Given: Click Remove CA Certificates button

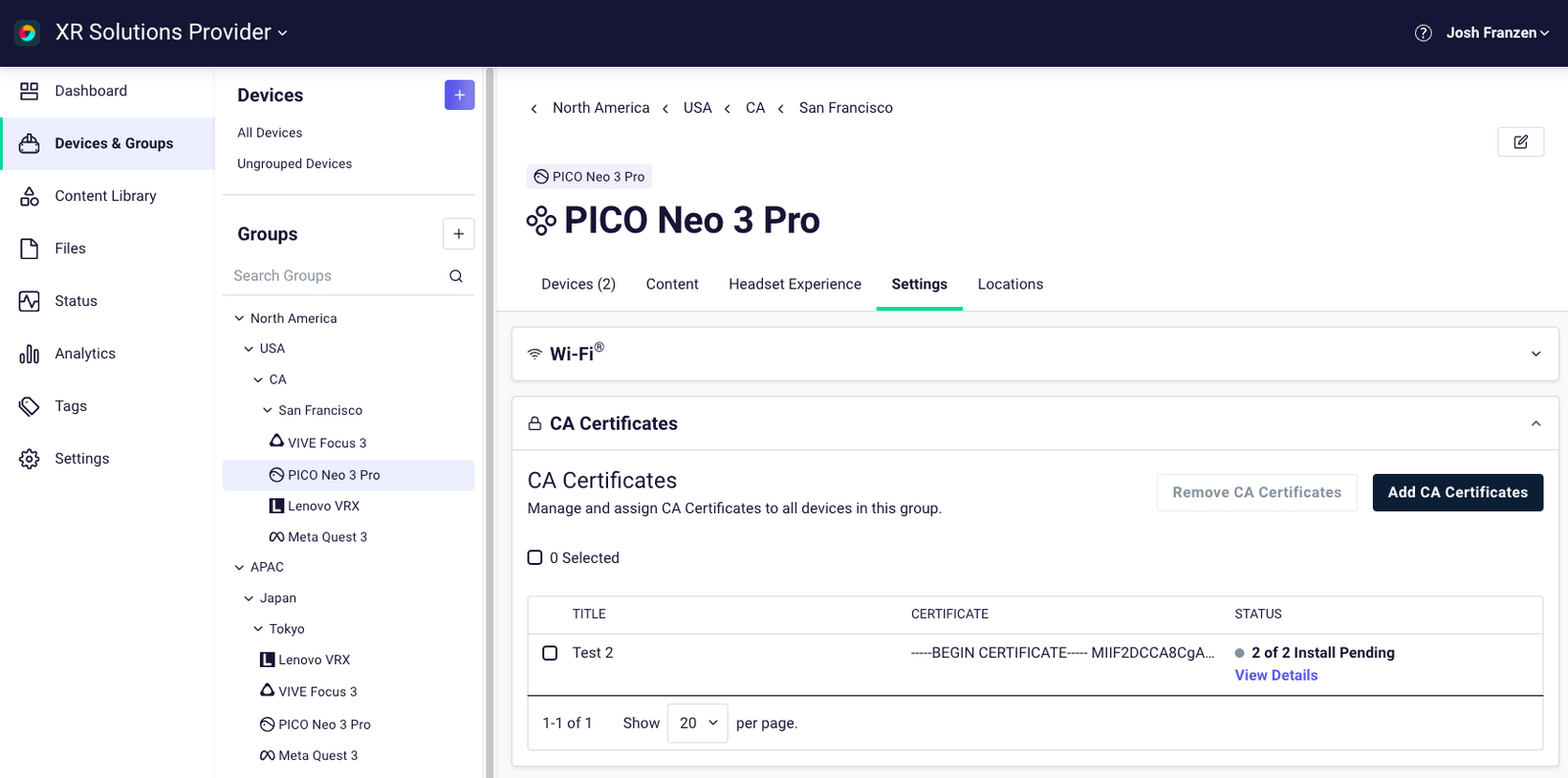Looking at the screenshot, I should (1256, 492).
